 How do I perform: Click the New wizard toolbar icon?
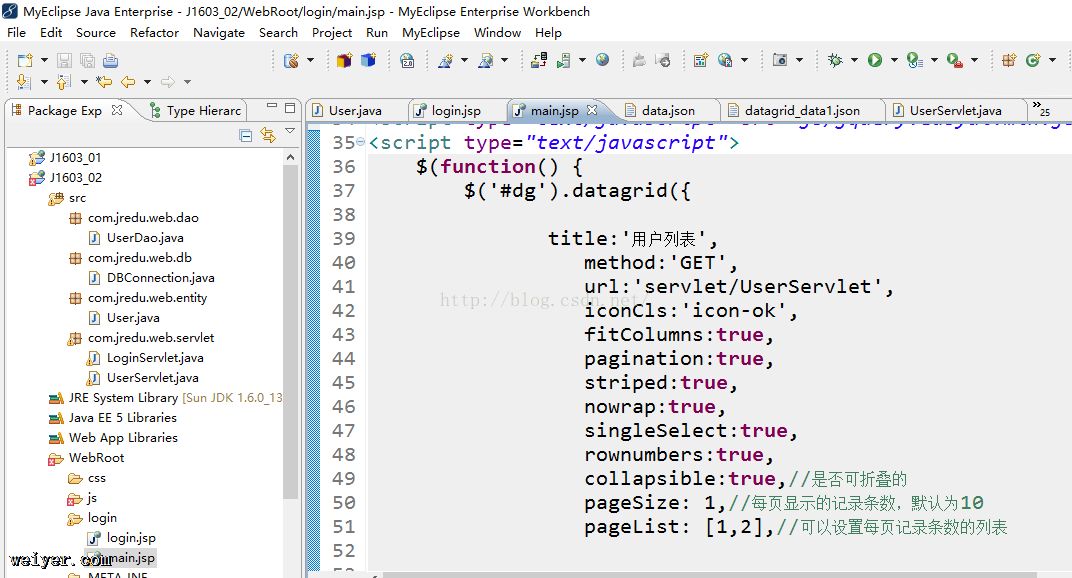25,60
